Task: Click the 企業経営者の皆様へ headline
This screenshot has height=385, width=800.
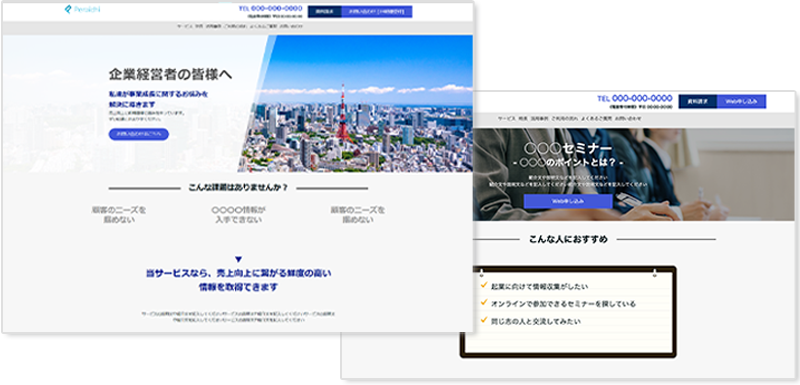Action: tap(170, 74)
